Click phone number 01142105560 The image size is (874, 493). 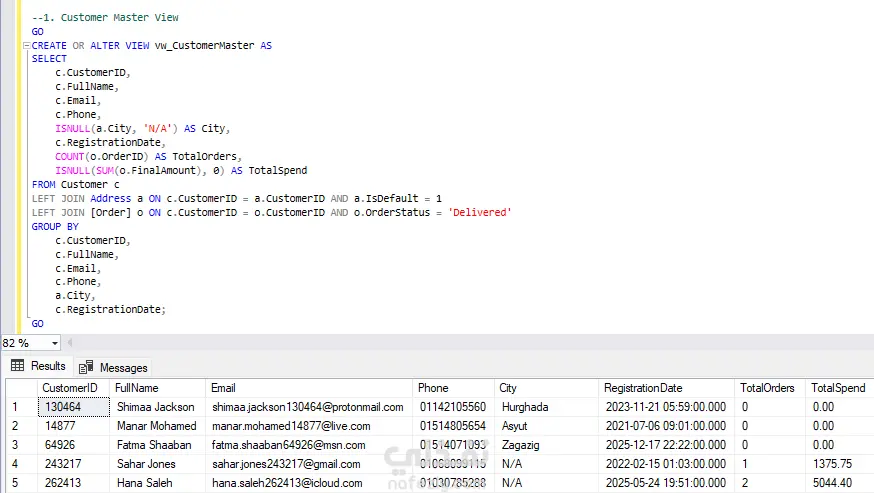tap(453, 407)
